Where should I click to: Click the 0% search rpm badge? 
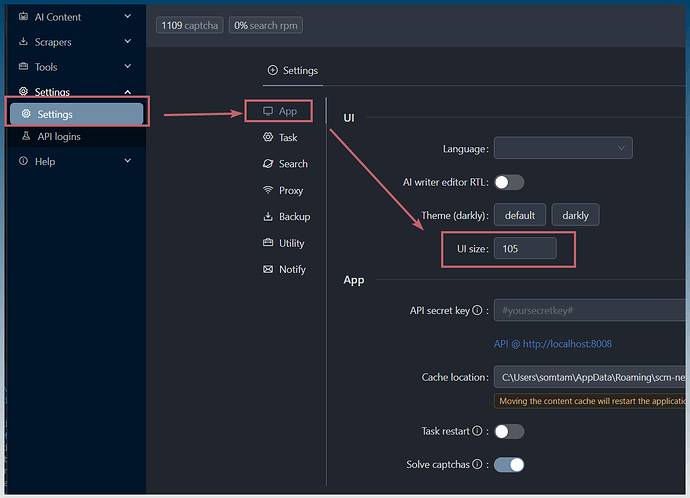click(x=265, y=26)
